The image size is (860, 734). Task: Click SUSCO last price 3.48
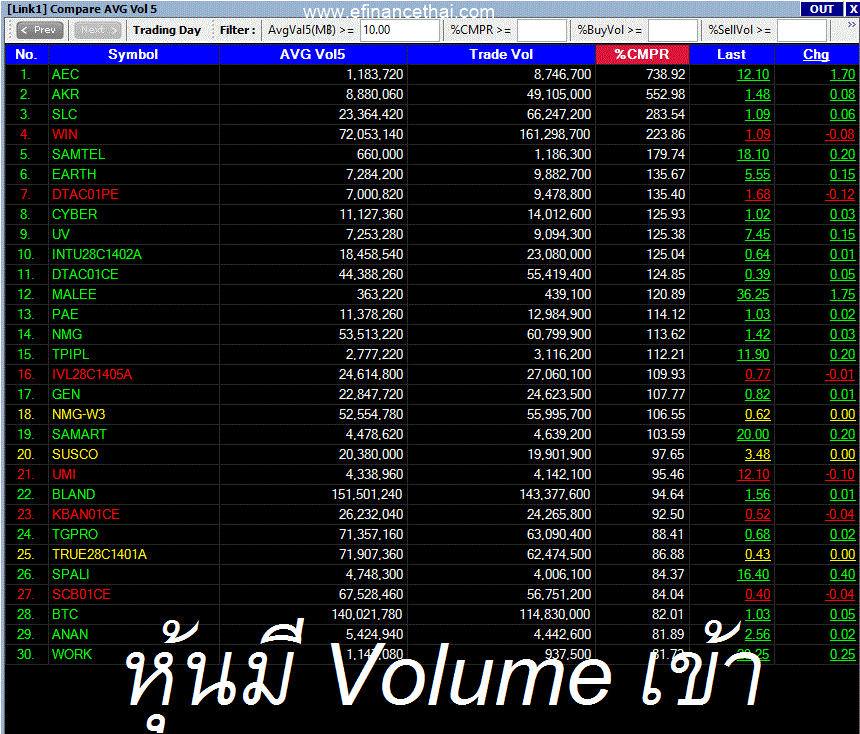click(x=757, y=455)
